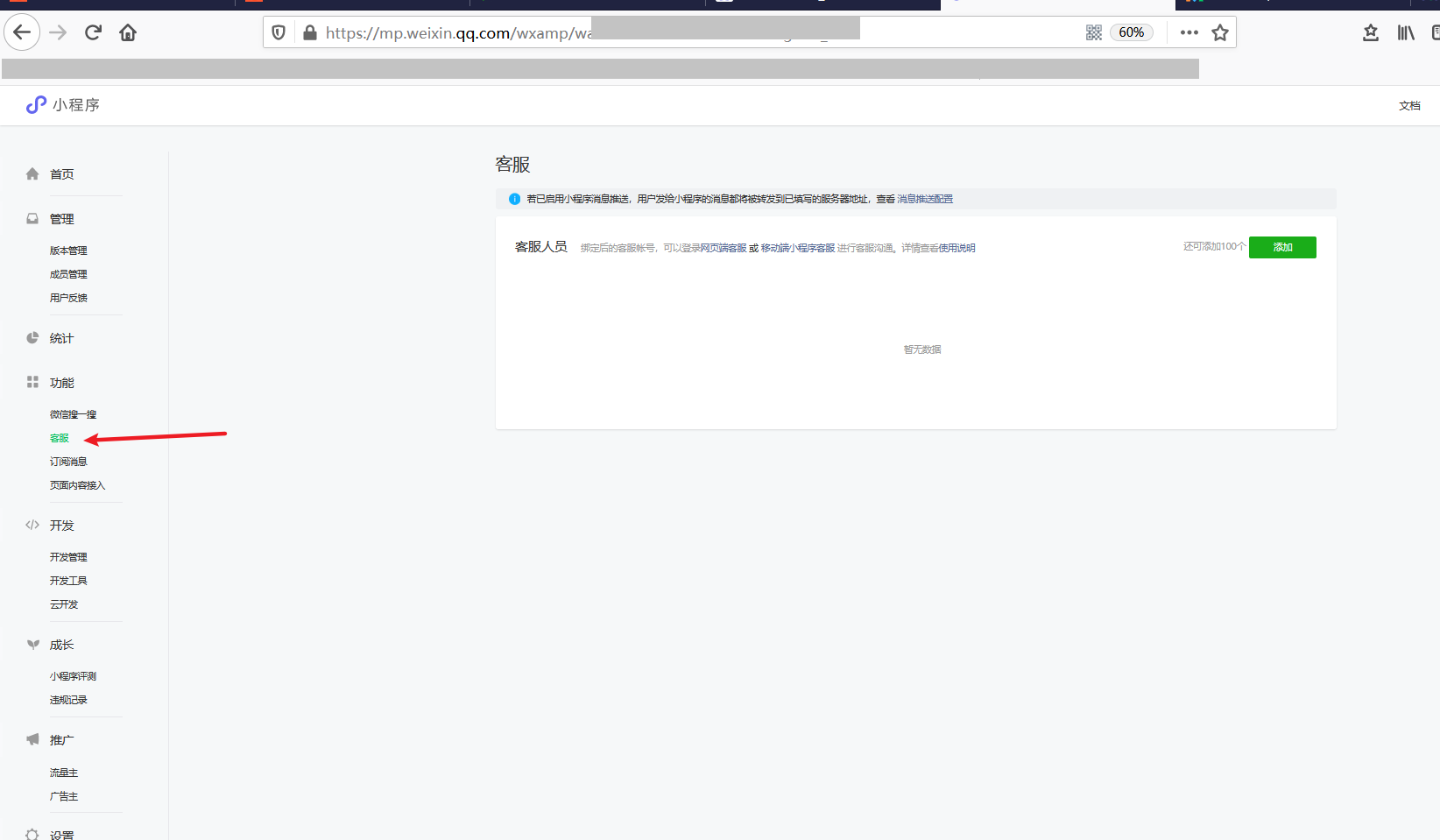Click the green 添加 button
The height and width of the screenshot is (840, 1440).
point(1282,247)
